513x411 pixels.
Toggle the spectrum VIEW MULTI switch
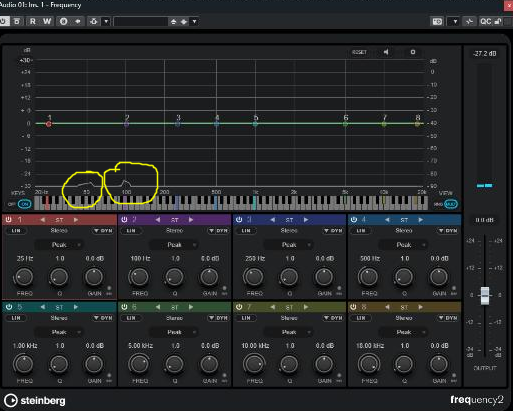click(x=451, y=204)
